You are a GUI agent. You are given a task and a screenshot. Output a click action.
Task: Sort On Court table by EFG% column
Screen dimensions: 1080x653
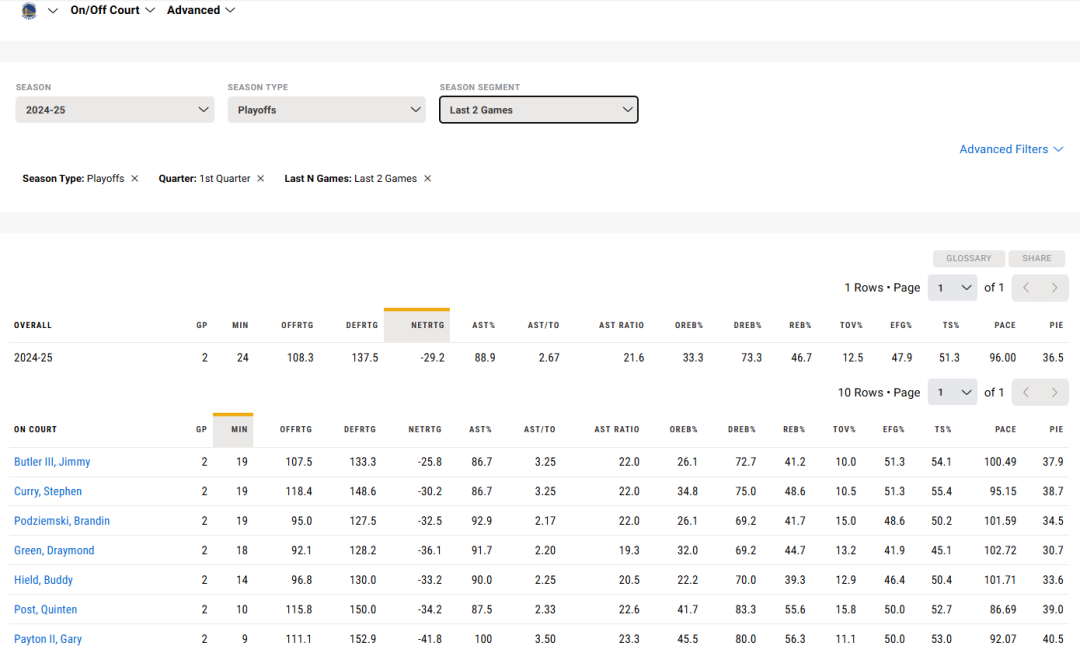pos(893,429)
